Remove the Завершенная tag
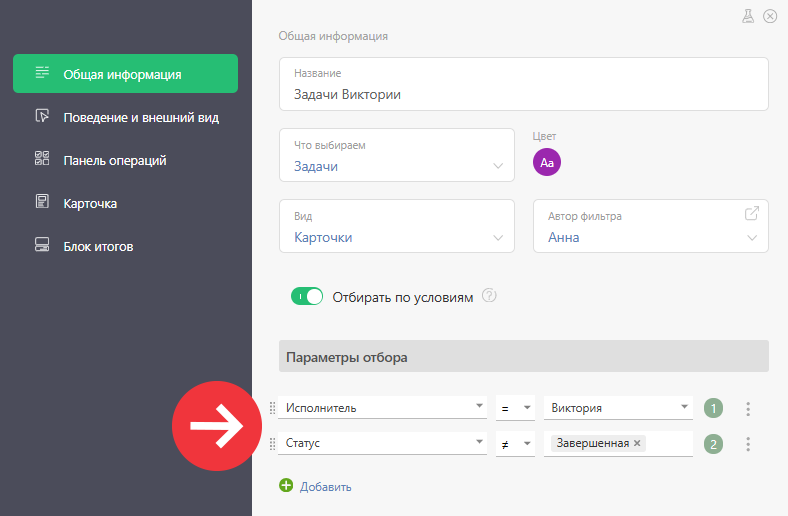Screen dimensions: 788x516 click(637, 443)
